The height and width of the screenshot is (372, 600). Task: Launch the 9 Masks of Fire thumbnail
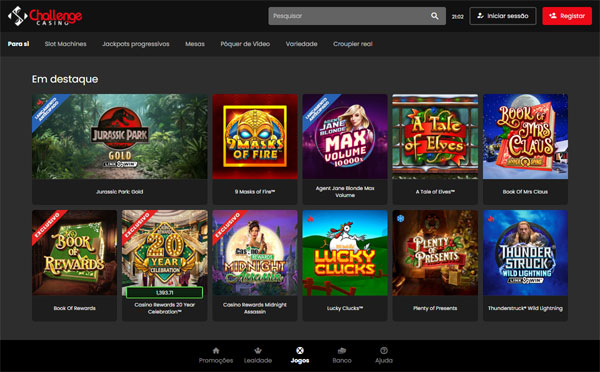(x=255, y=137)
